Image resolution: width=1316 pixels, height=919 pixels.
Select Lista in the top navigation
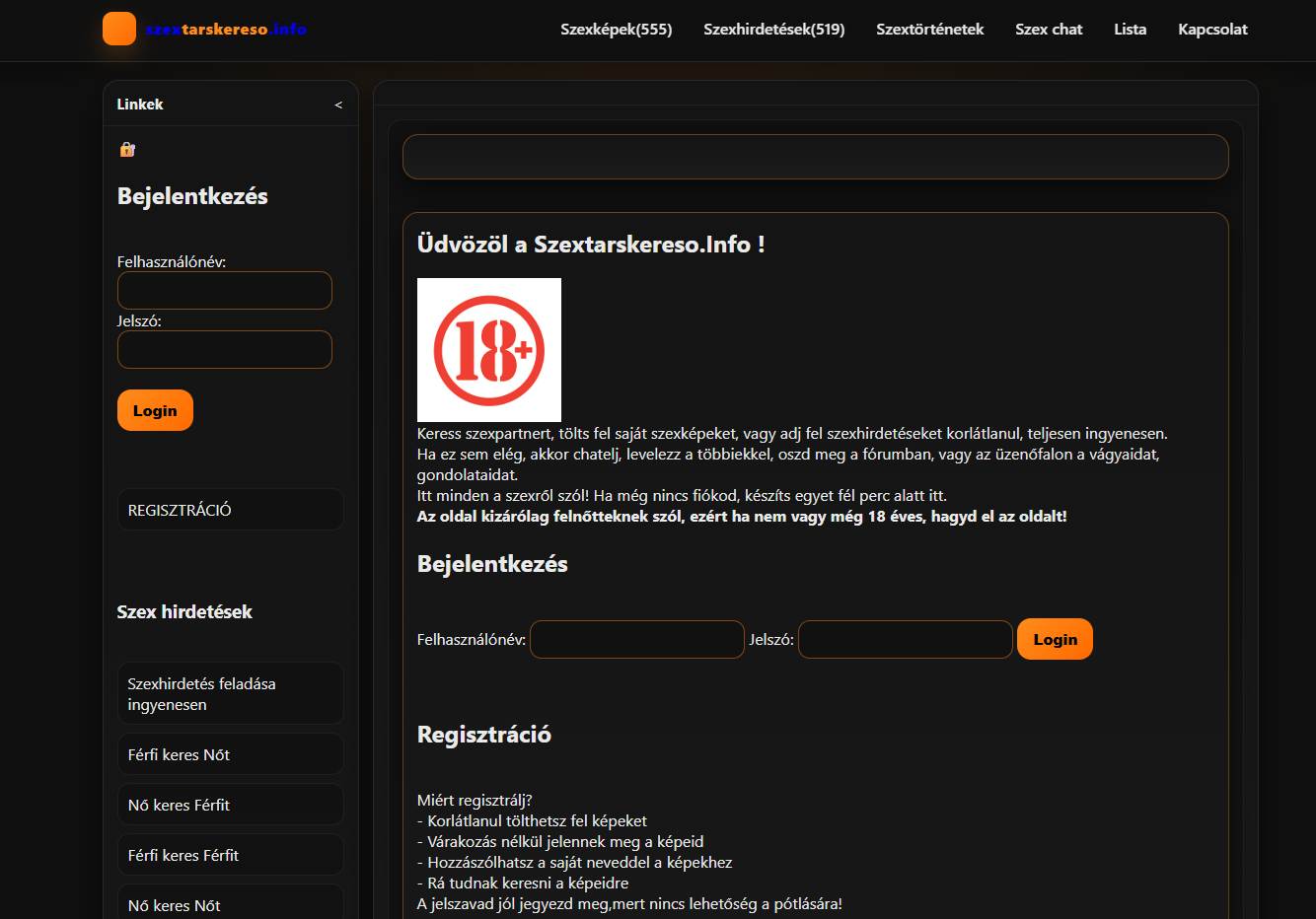(1131, 30)
